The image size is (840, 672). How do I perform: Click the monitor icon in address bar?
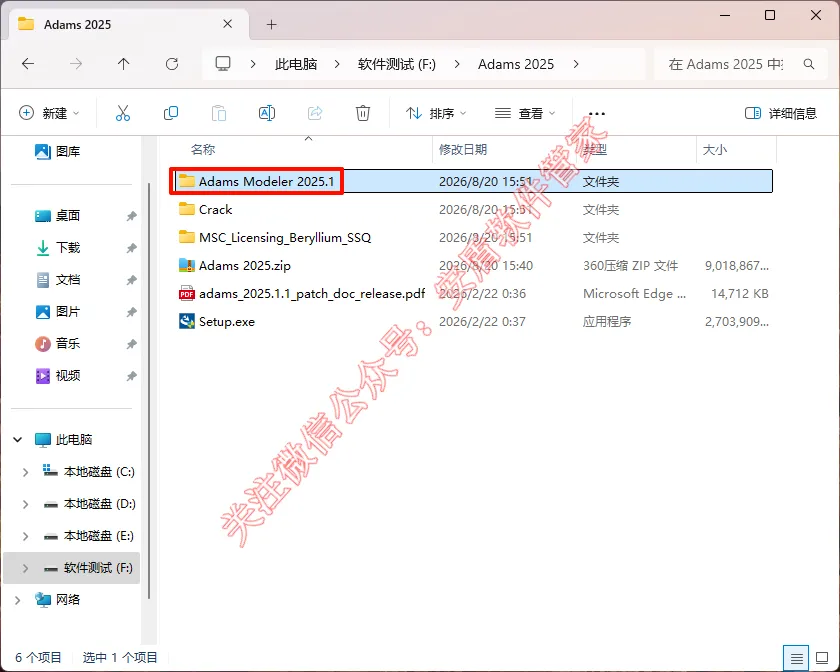[223, 64]
